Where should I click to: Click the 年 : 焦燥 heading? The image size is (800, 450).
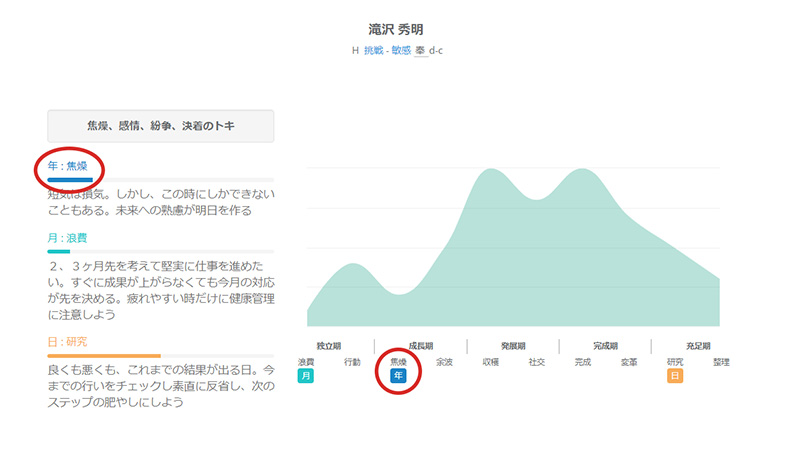tap(67, 166)
